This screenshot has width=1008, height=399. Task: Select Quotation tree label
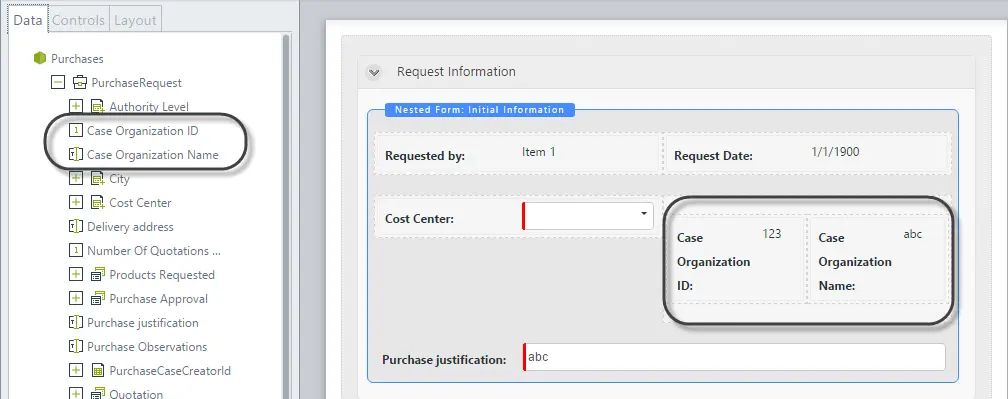(x=136, y=394)
